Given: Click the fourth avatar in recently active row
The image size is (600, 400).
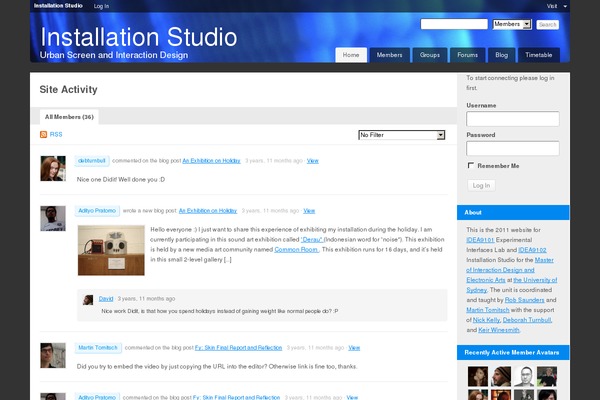Looking at the screenshot, I should 547,376.
